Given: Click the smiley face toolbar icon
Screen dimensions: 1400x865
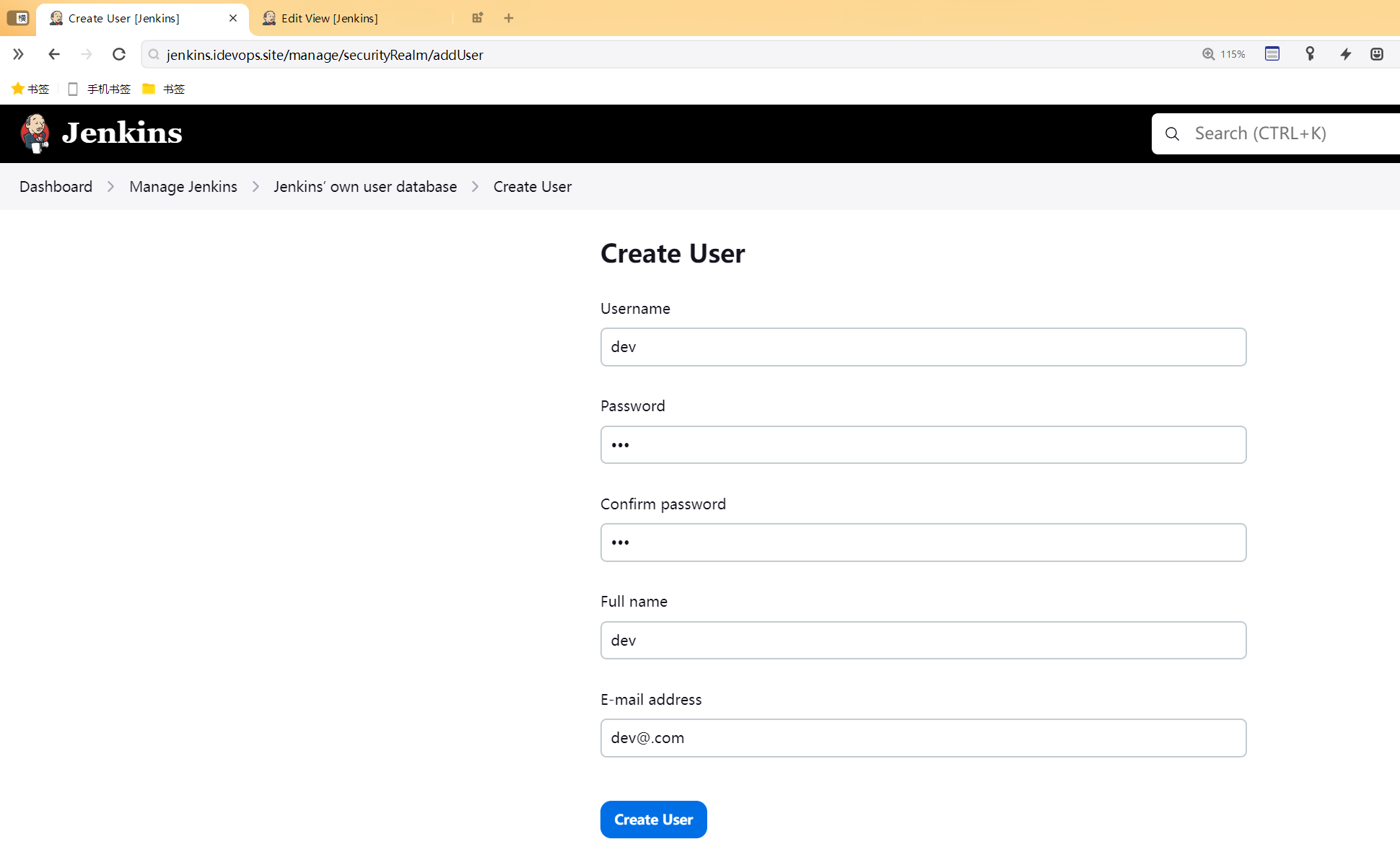Looking at the screenshot, I should (1377, 54).
